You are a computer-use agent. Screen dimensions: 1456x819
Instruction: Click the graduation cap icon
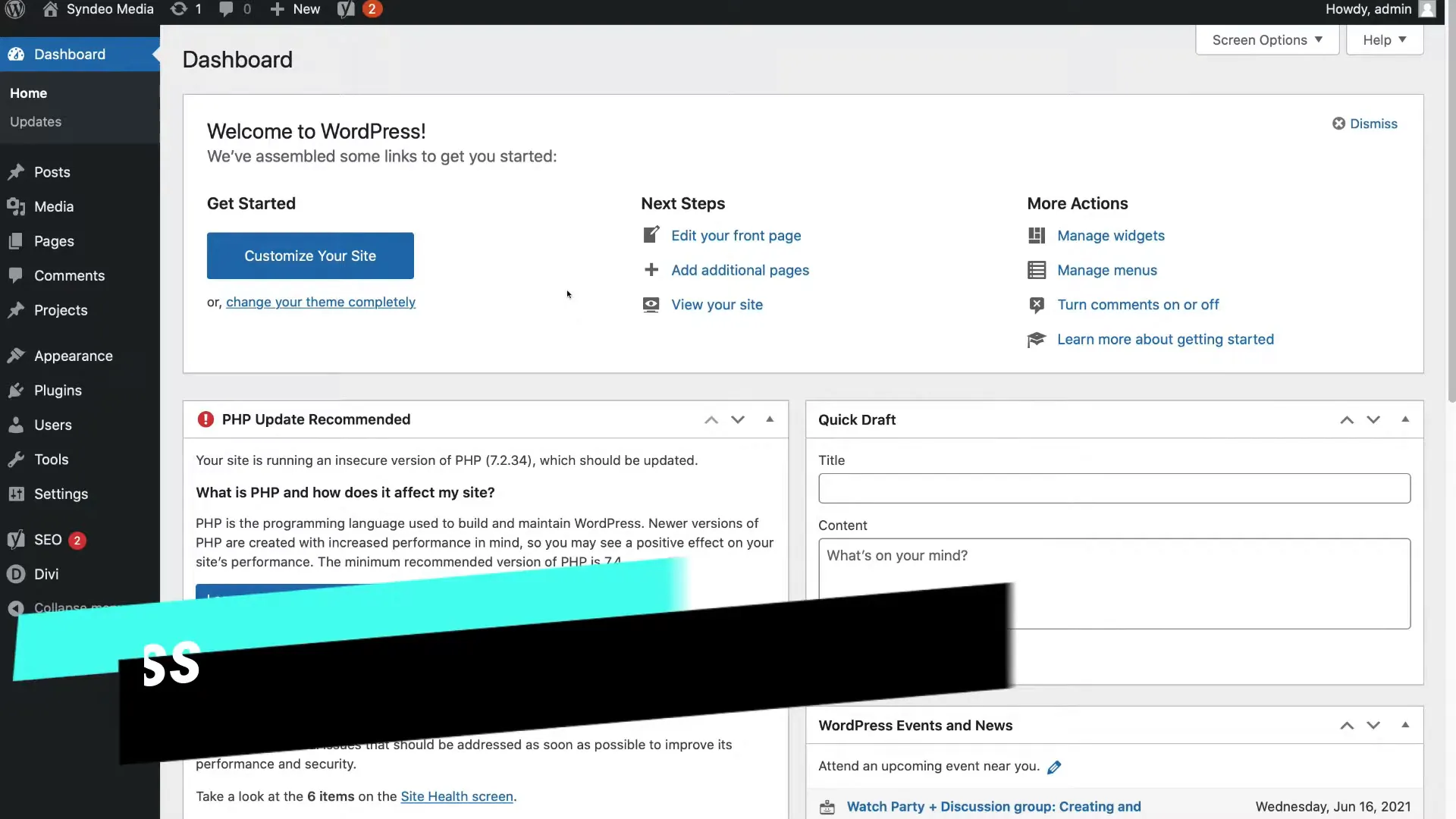click(x=1037, y=340)
